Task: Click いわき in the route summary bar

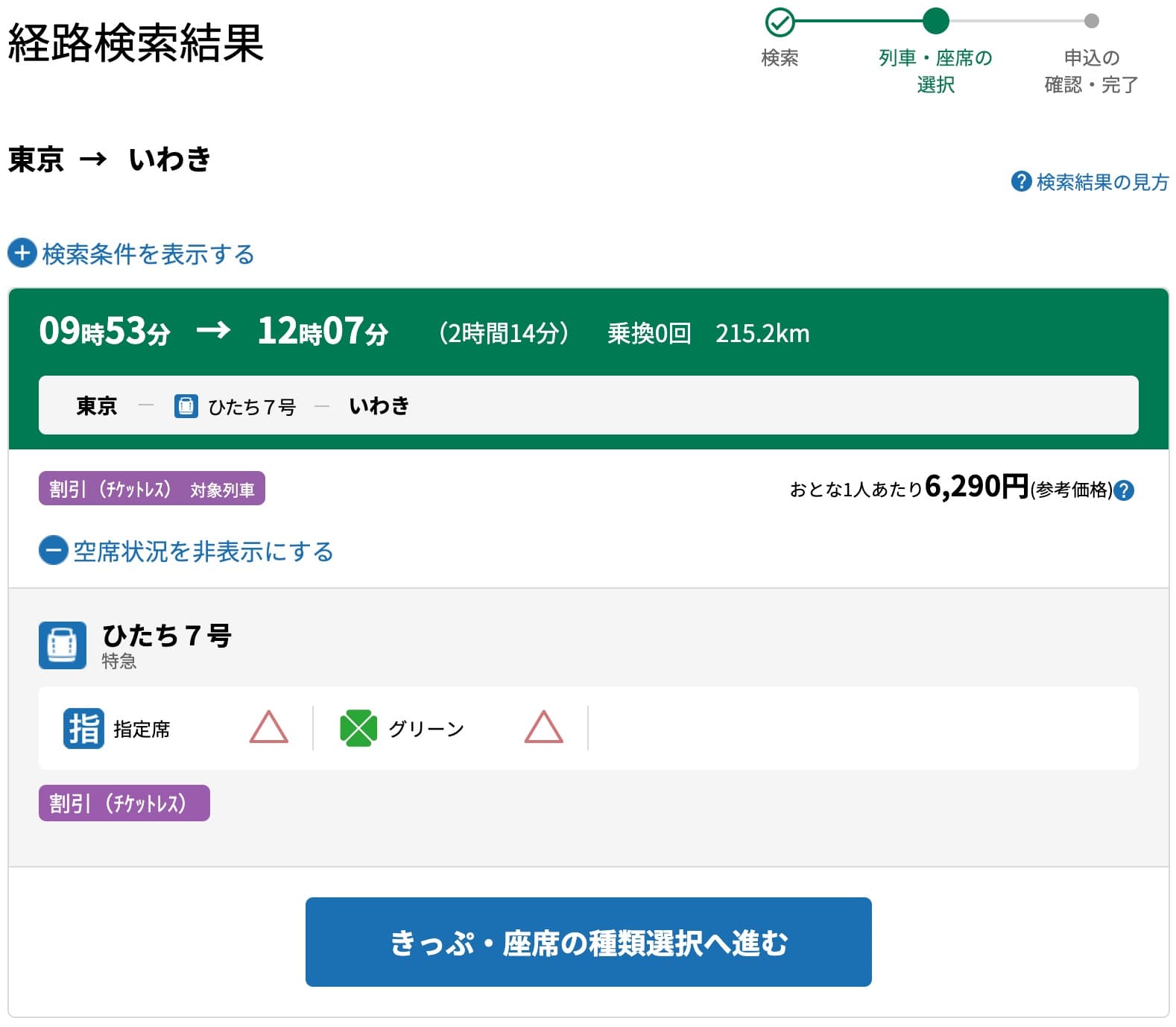Action: coord(379,405)
